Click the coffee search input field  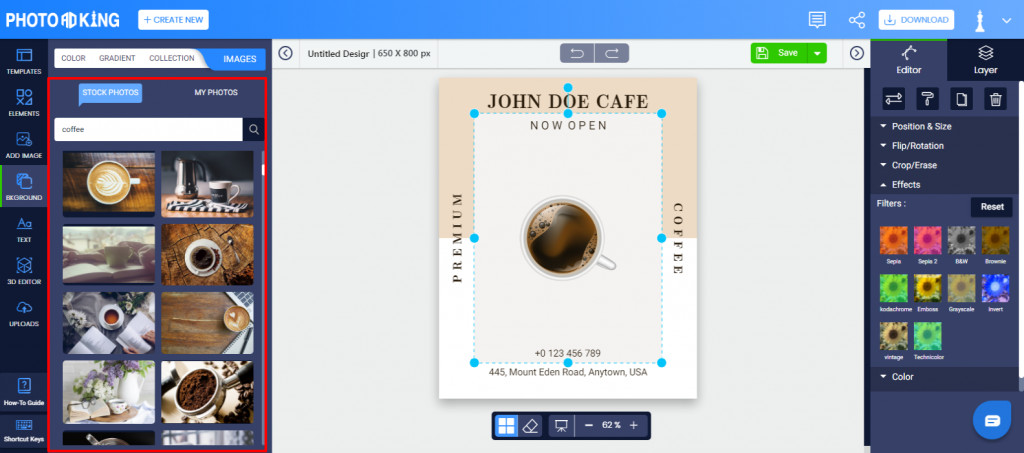coord(148,129)
